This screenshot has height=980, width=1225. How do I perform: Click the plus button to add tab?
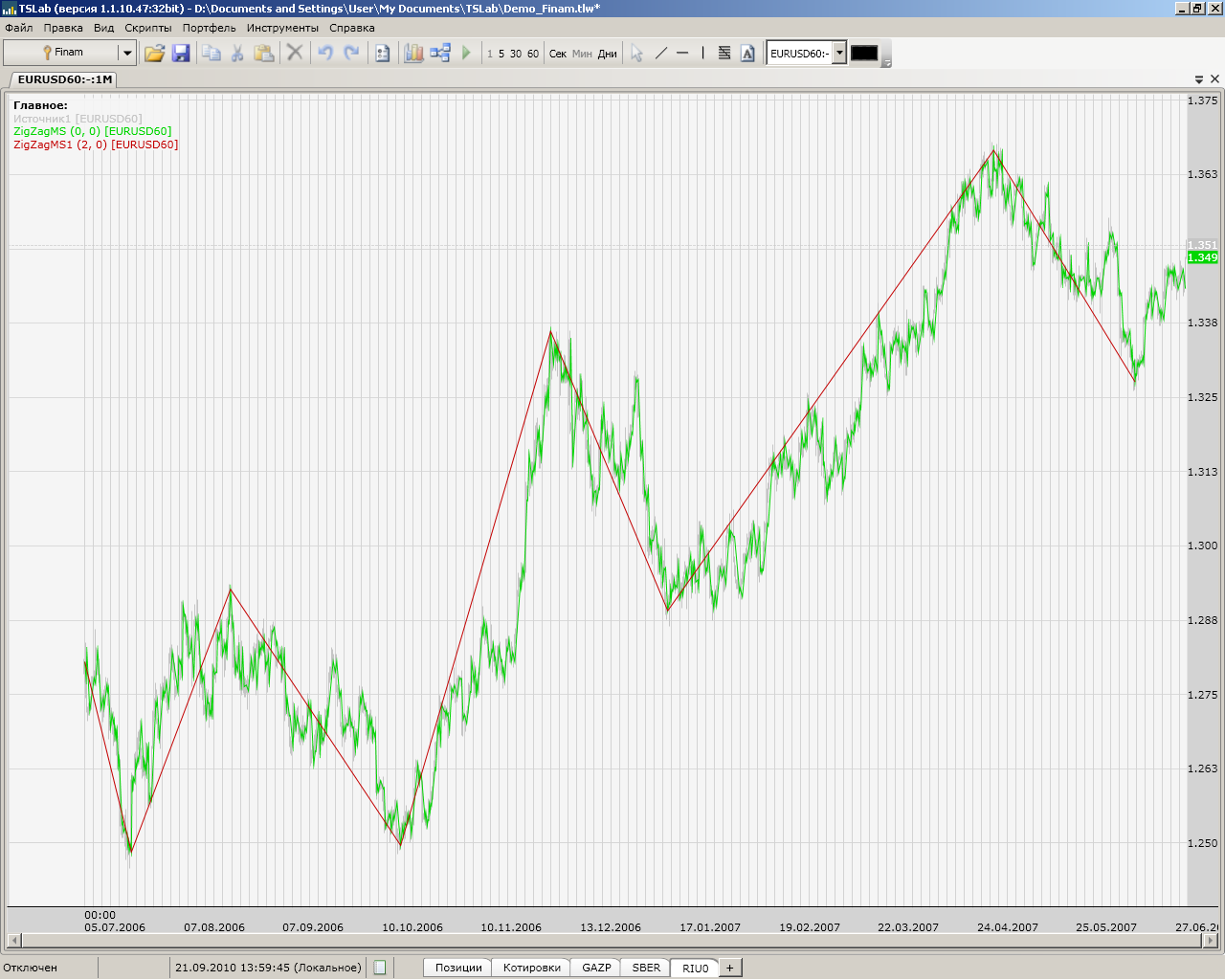coord(729,968)
